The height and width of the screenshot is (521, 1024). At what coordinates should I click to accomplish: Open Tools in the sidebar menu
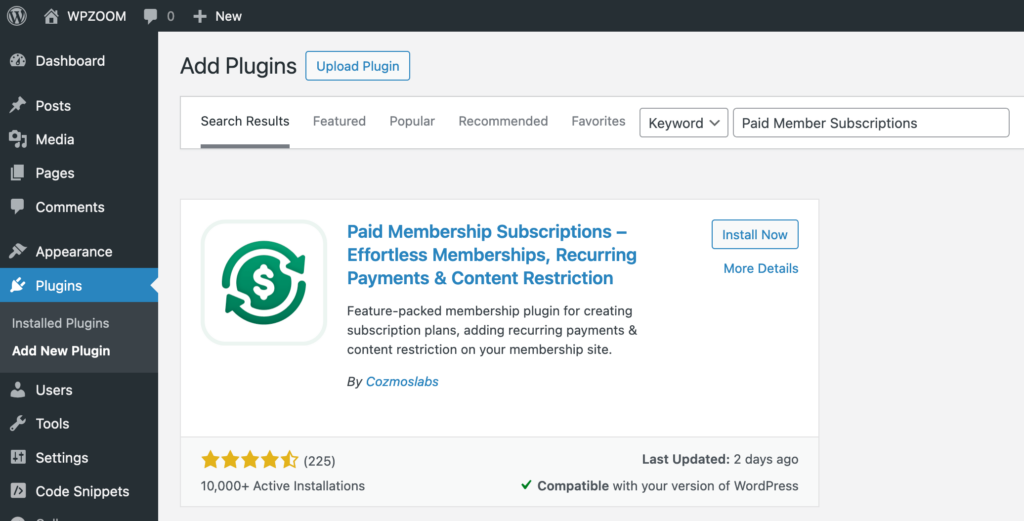pyautogui.click(x=52, y=424)
